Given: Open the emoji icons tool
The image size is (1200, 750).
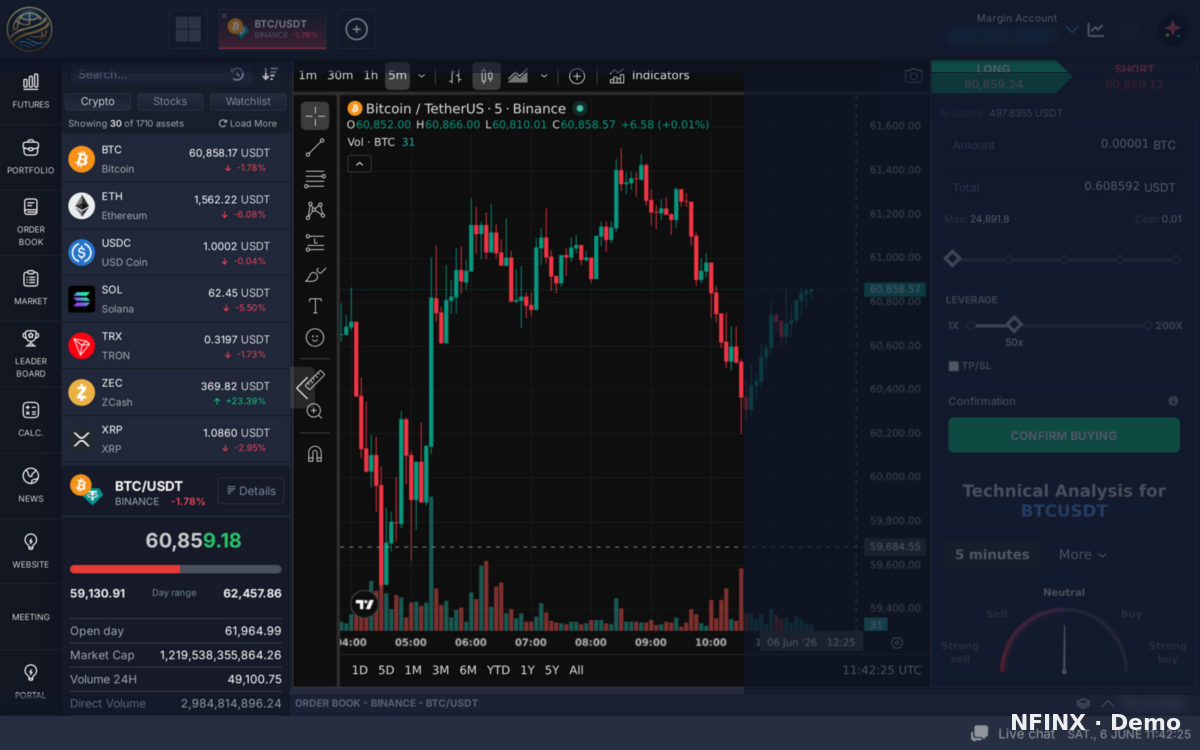Looking at the screenshot, I should coord(315,337).
